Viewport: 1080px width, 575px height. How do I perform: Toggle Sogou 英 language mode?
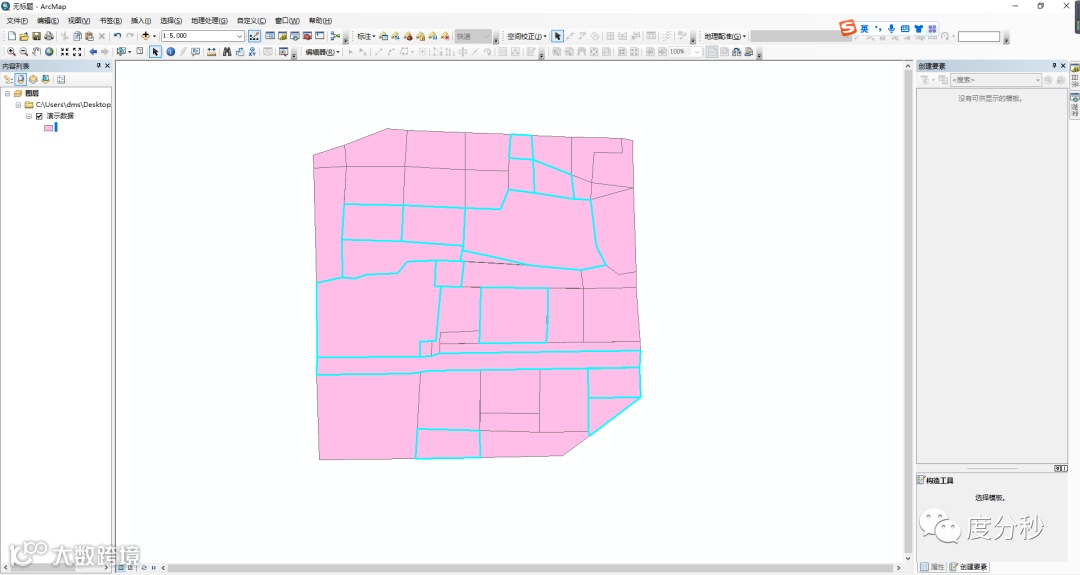tap(864, 29)
